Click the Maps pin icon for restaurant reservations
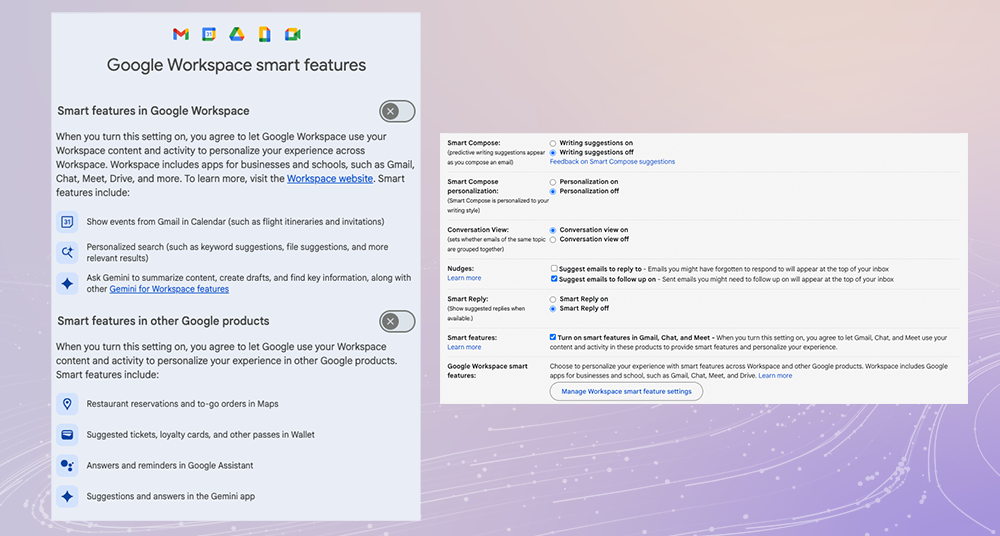The width and height of the screenshot is (1000, 536). (x=67, y=404)
